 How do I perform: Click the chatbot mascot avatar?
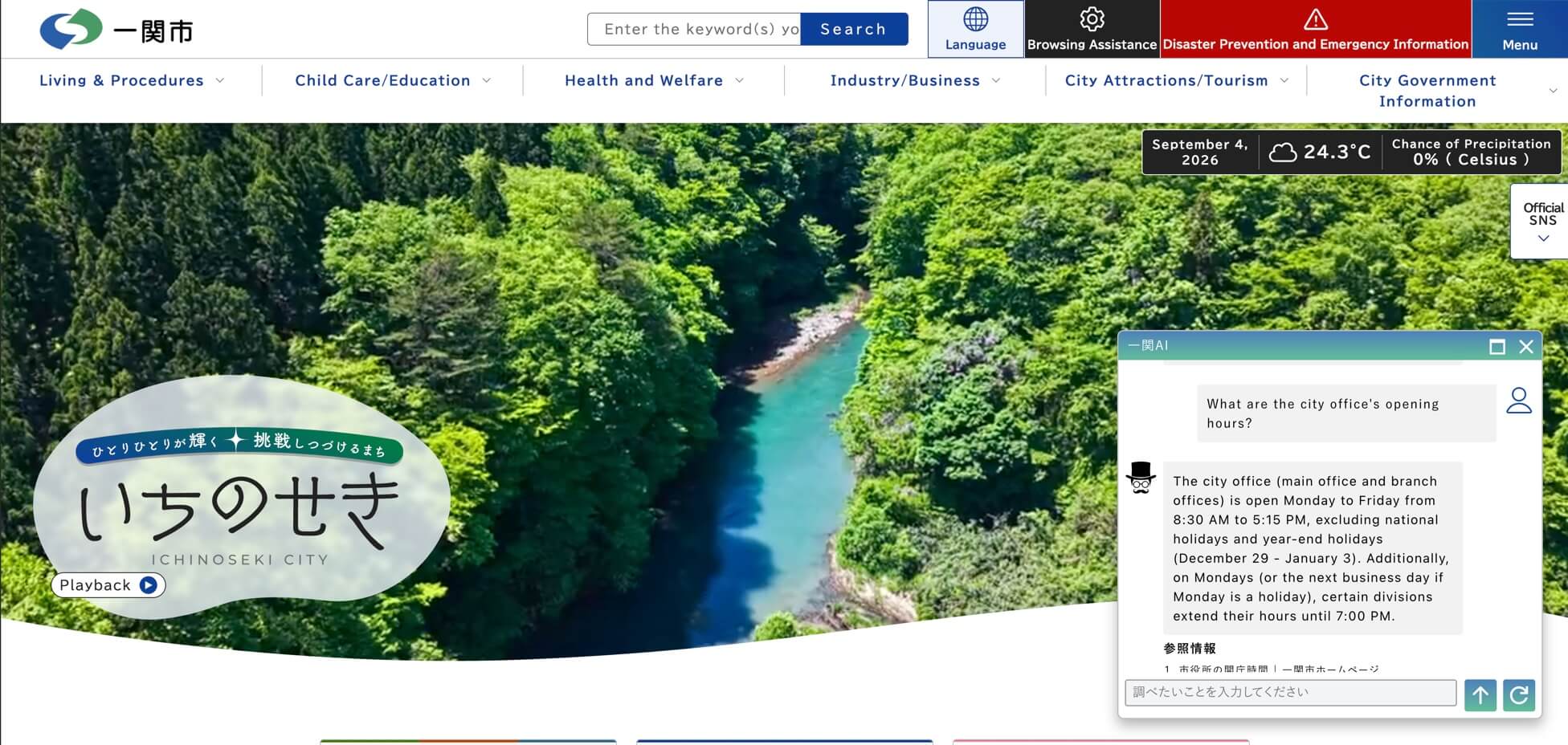tap(1141, 478)
